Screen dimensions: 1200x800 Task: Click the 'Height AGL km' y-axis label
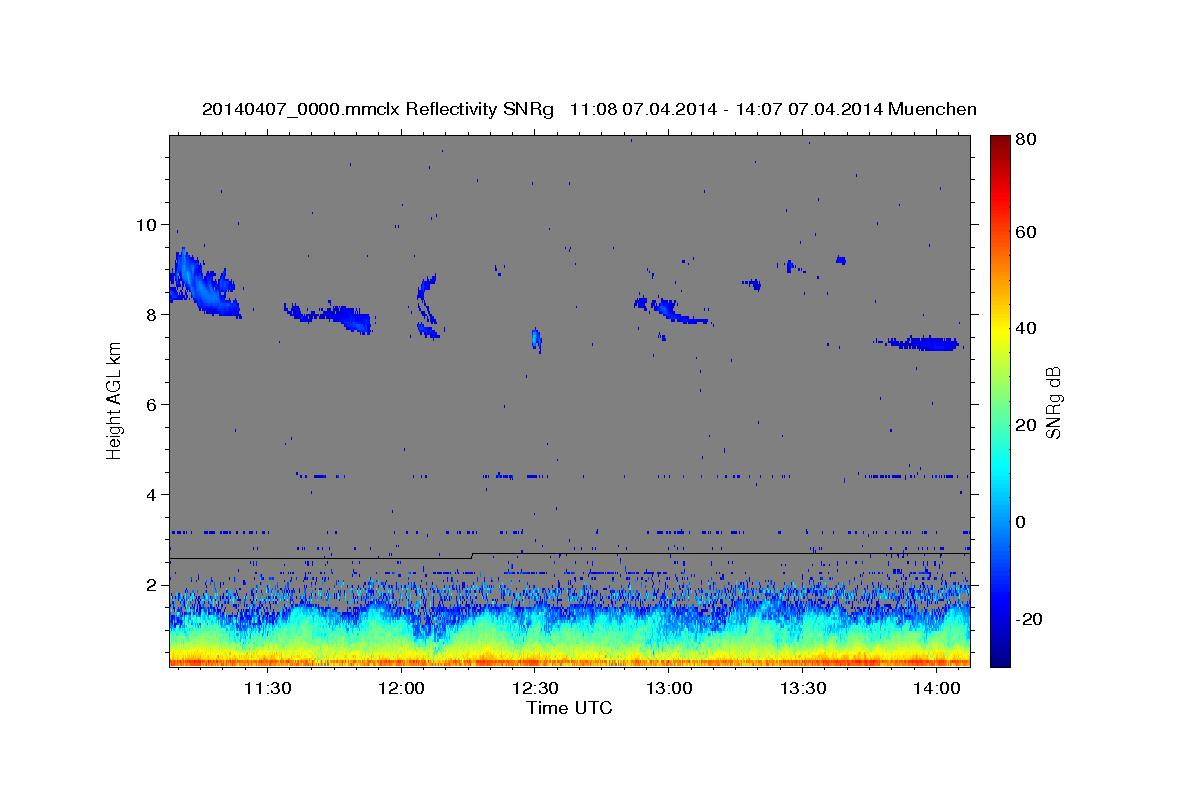tap(114, 402)
